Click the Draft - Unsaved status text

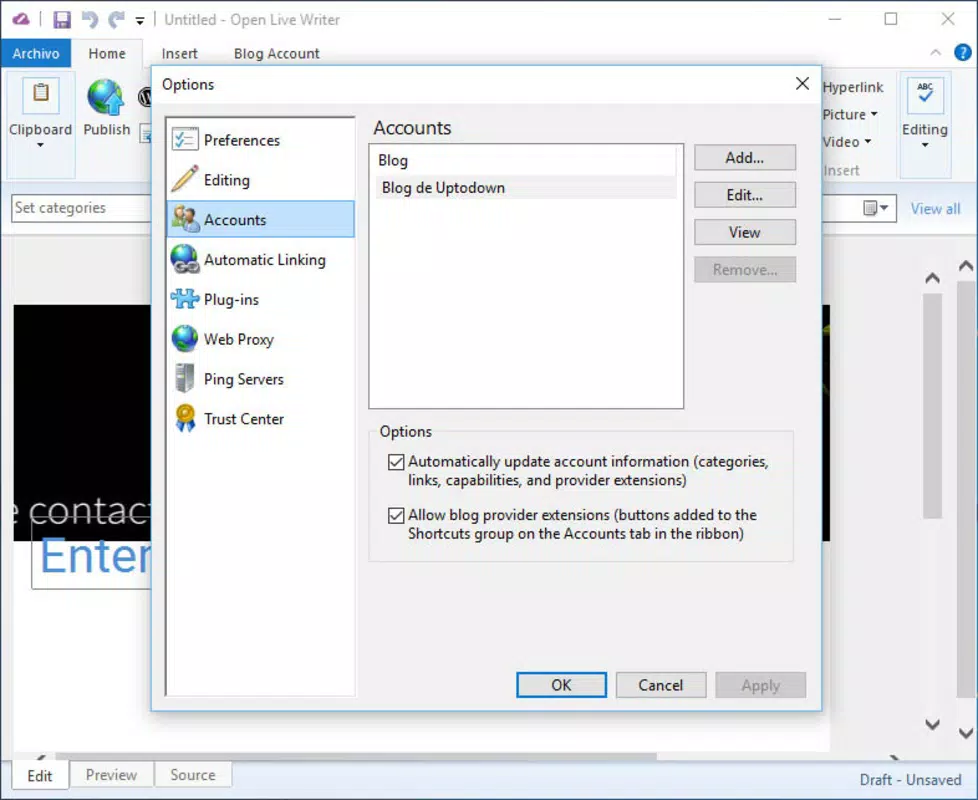(910, 779)
